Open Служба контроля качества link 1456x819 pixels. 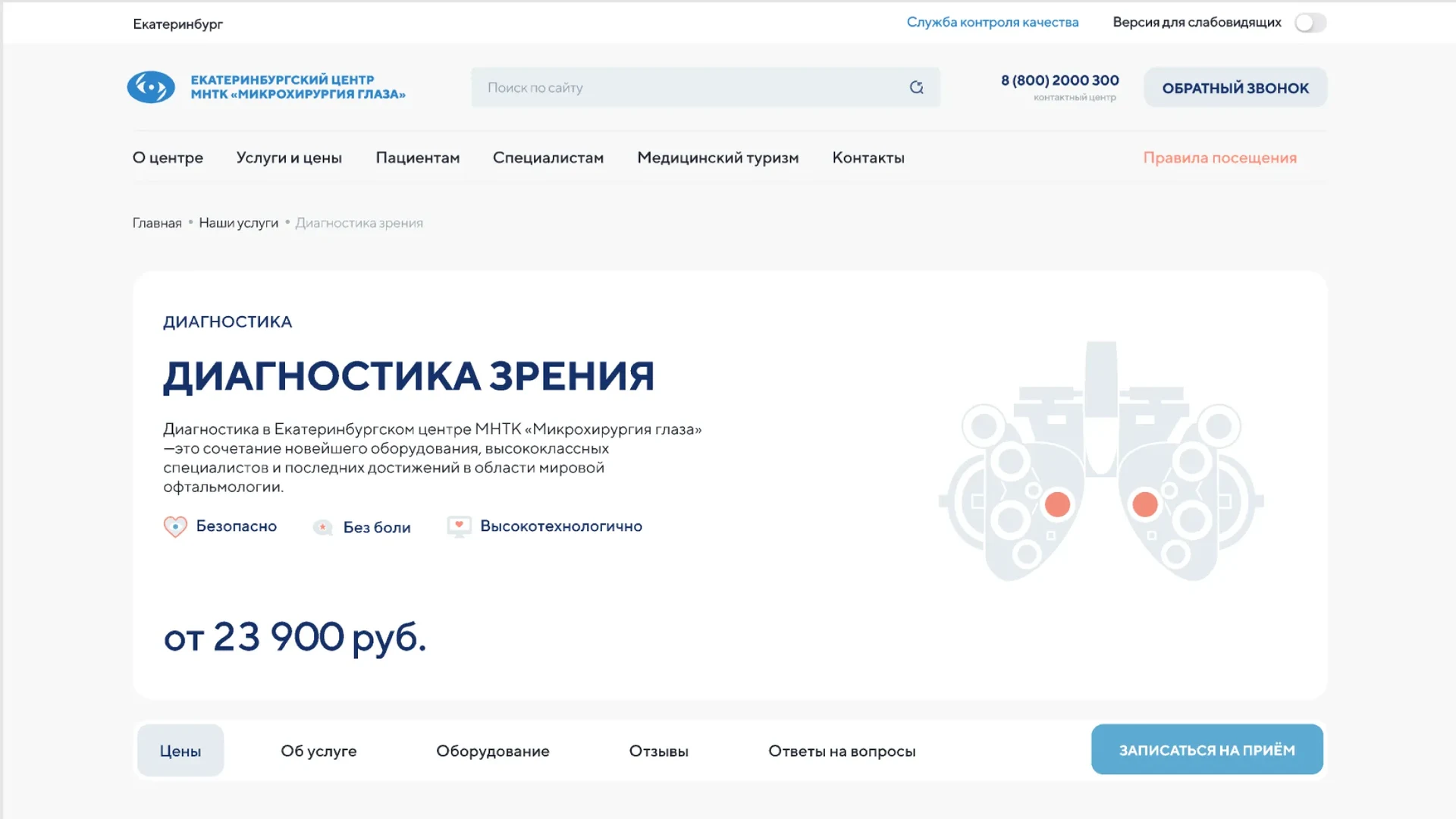tap(993, 22)
